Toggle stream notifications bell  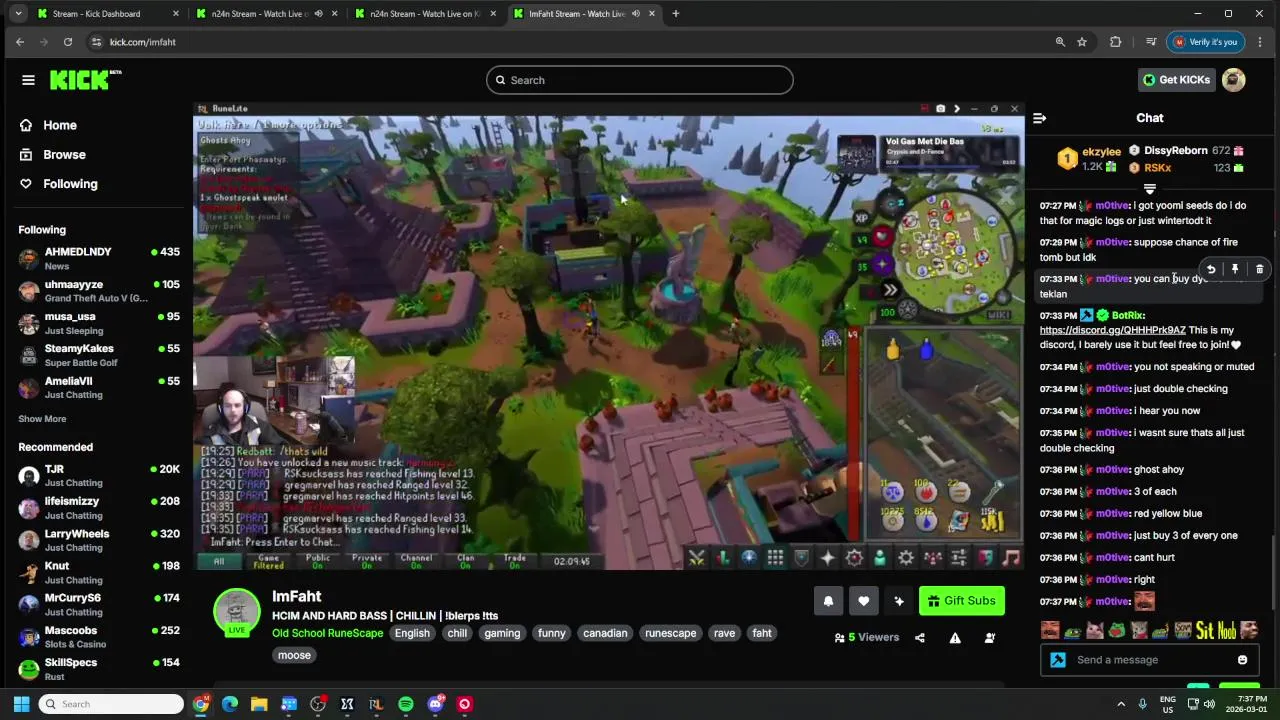828,601
